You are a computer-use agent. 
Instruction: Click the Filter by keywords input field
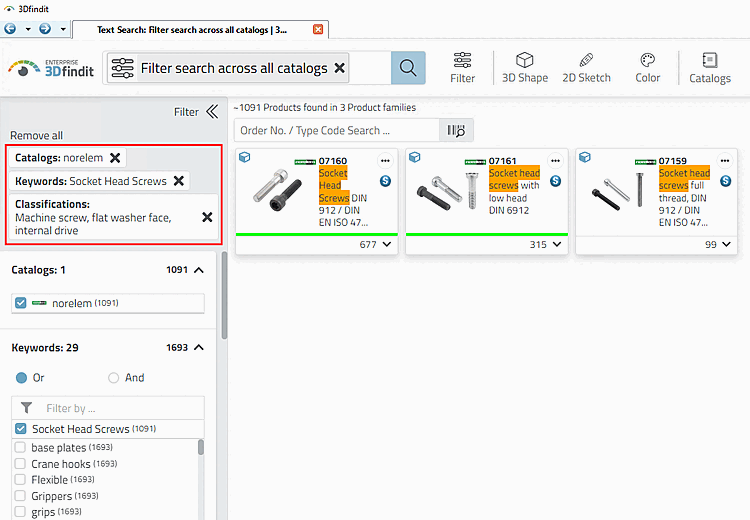108,408
